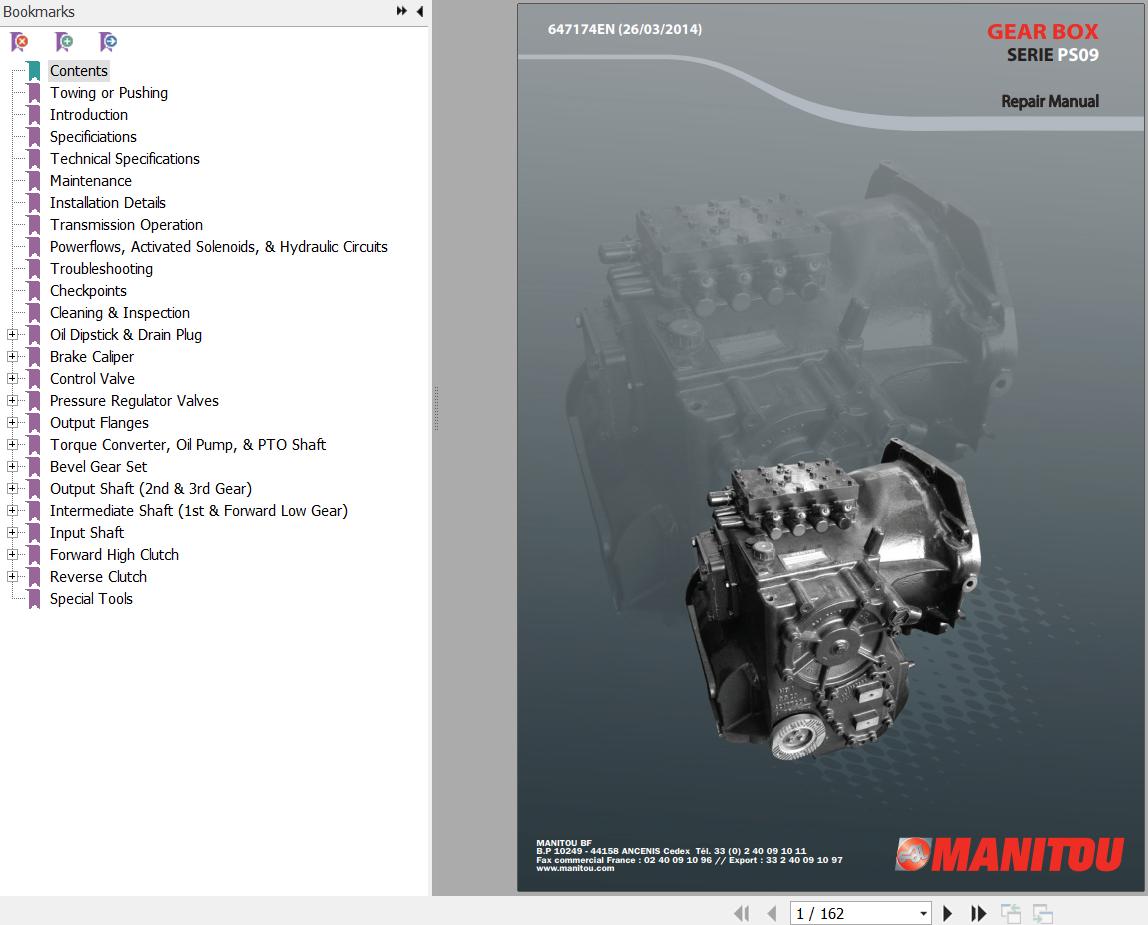Click the previous view navigation icon
Image resolution: width=1148 pixels, height=925 pixels.
click(x=1011, y=913)
